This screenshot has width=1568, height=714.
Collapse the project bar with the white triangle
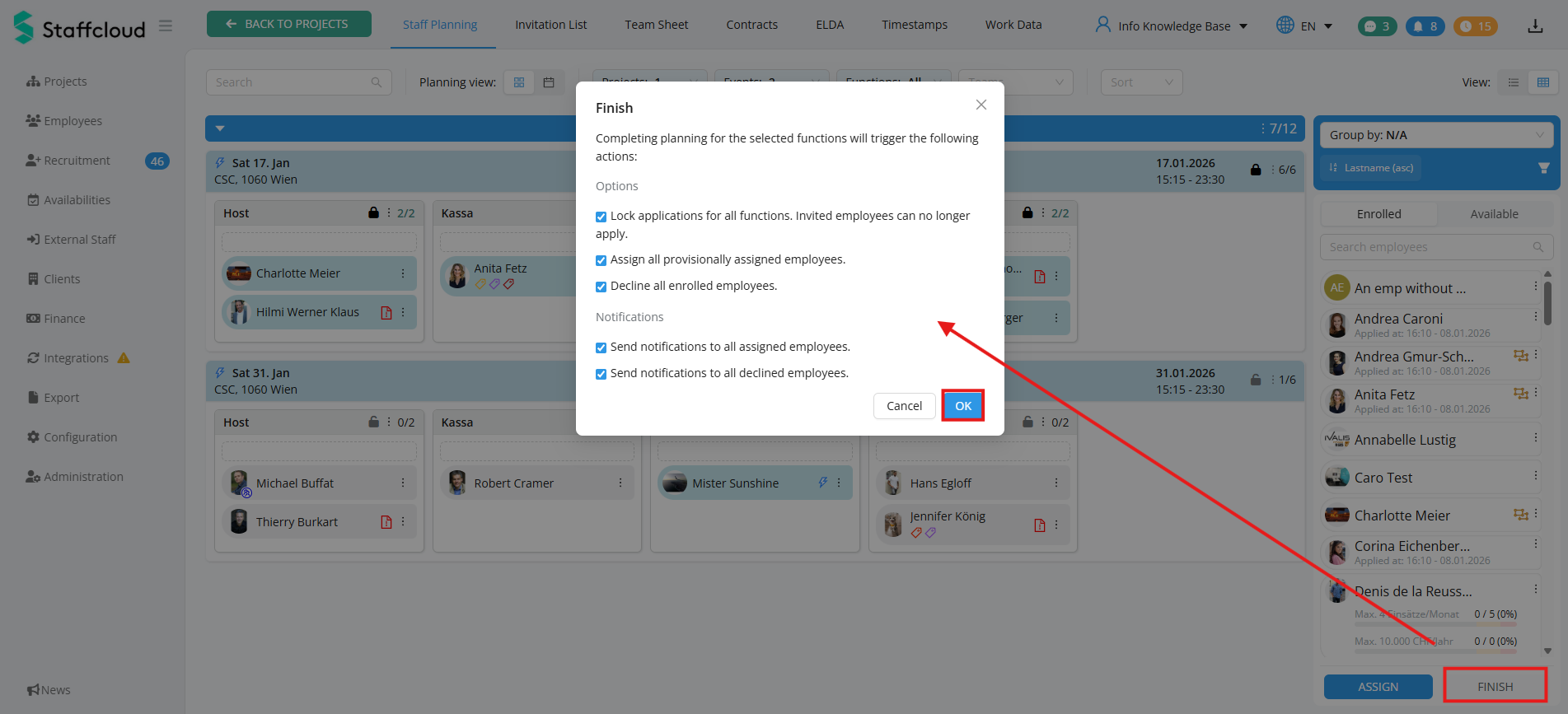pyautogui.click(x=220, y=128)
